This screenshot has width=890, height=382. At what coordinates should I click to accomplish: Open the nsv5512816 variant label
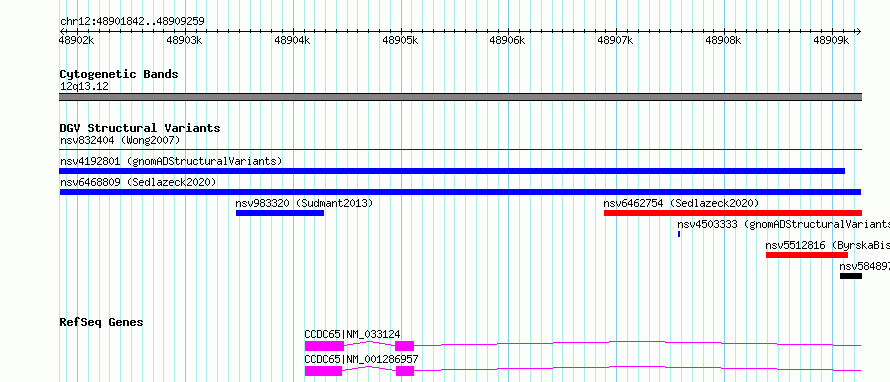[828, 245]
